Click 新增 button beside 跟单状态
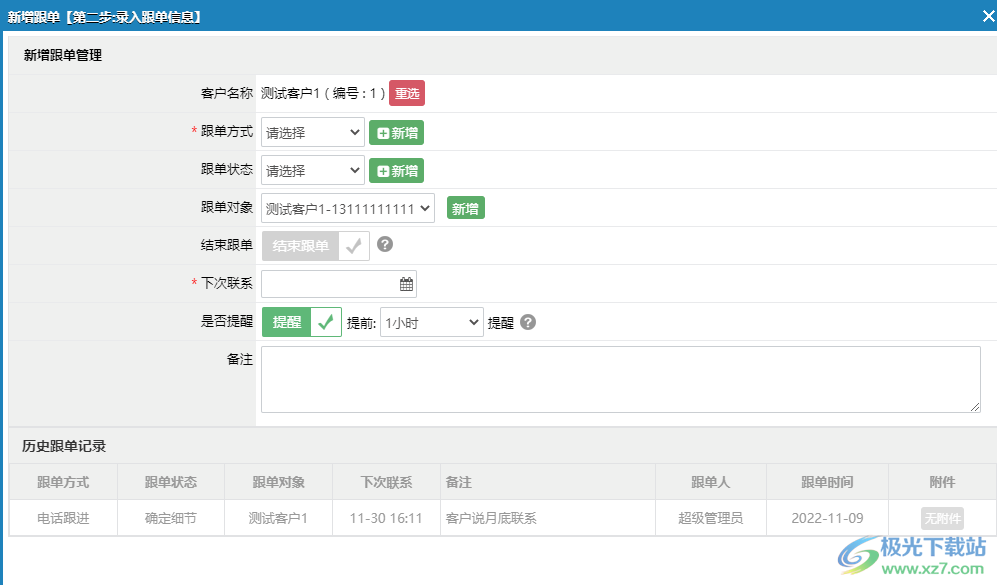 (397, 171)
